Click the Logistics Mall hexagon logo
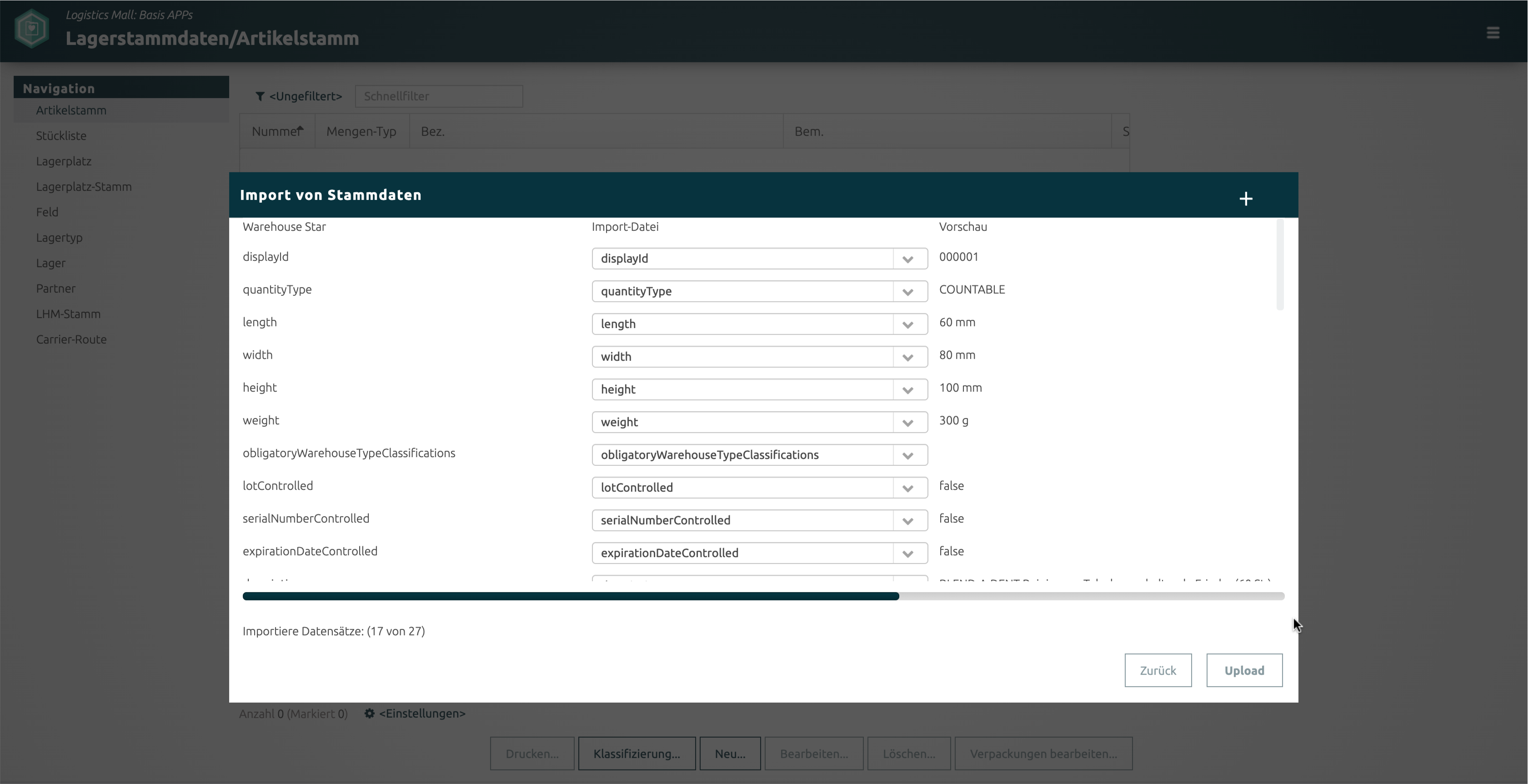Image resolution: width=1528 pixels, height=784 pixels. pos(31,29)
